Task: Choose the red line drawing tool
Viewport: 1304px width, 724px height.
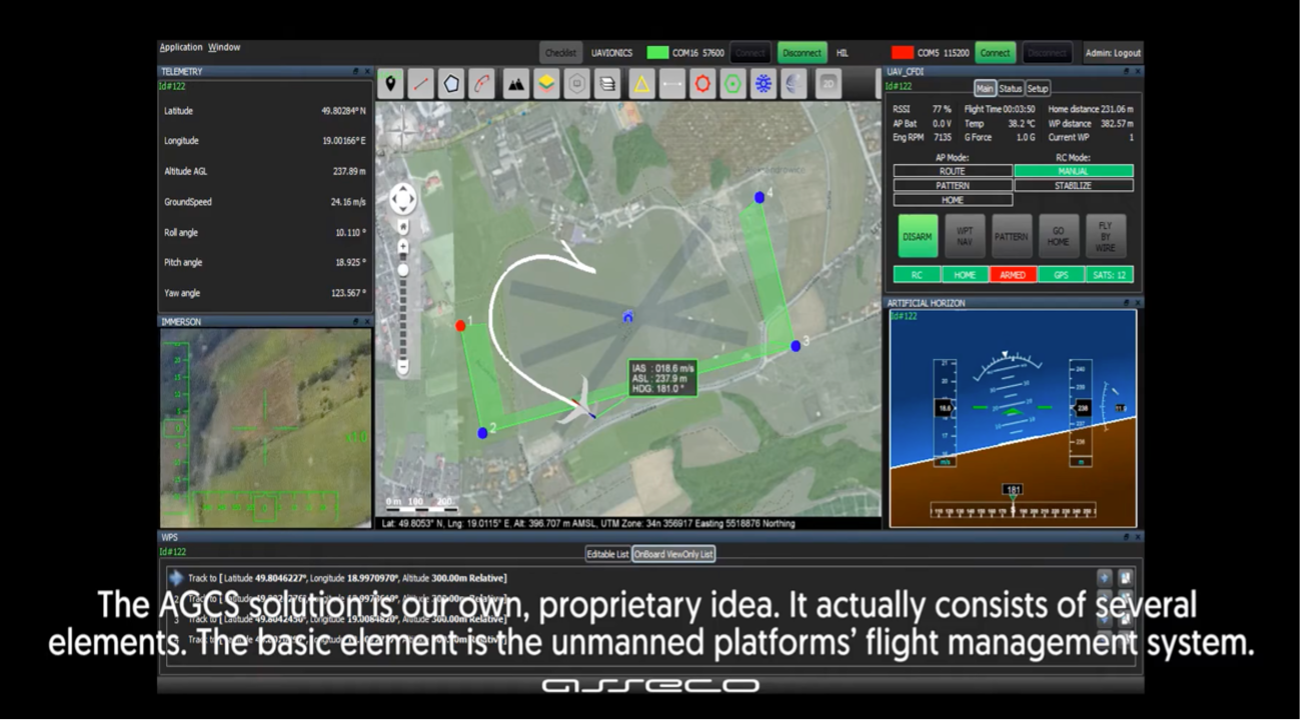Action: (421, 84)
